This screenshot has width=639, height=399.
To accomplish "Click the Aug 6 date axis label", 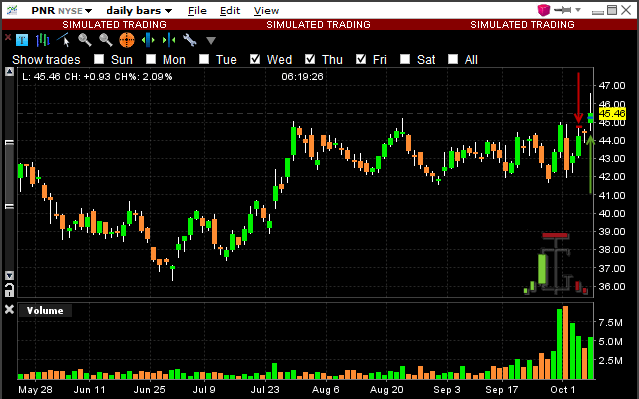I will [x=325, y=390].
